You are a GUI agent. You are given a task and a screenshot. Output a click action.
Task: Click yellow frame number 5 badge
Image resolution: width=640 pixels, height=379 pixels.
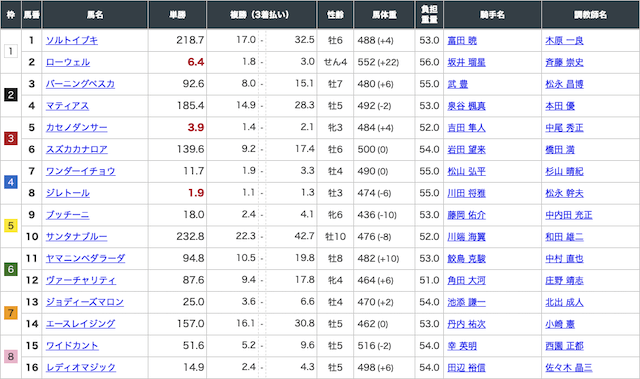pyautogui.click(x=11, y=226)
